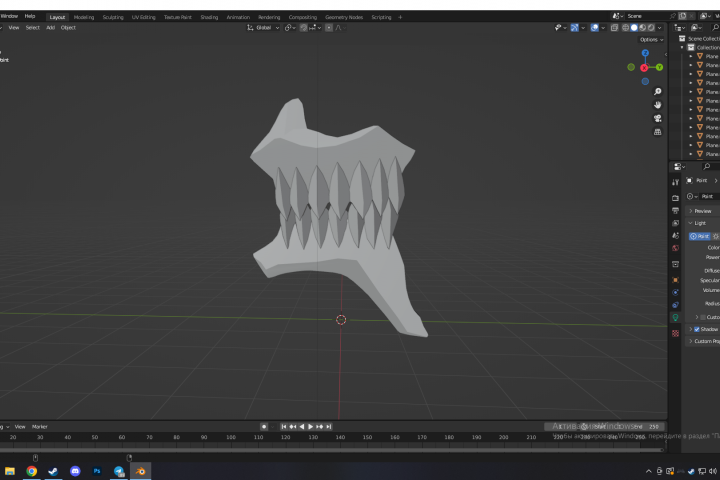Screen dimensions: 720x480
Task: Open the World properties red globe icon
Action: [x=675, y=248]
